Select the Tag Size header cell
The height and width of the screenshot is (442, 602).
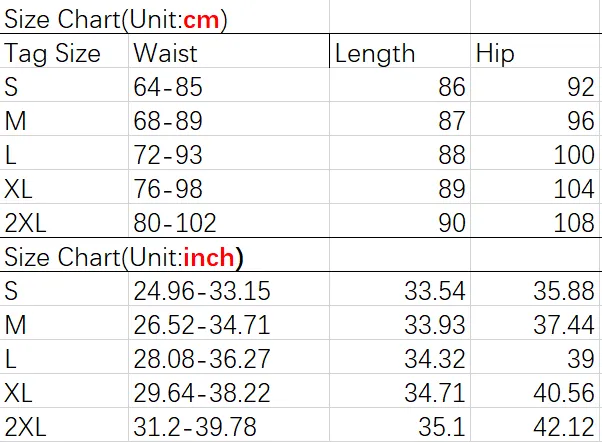64,51
